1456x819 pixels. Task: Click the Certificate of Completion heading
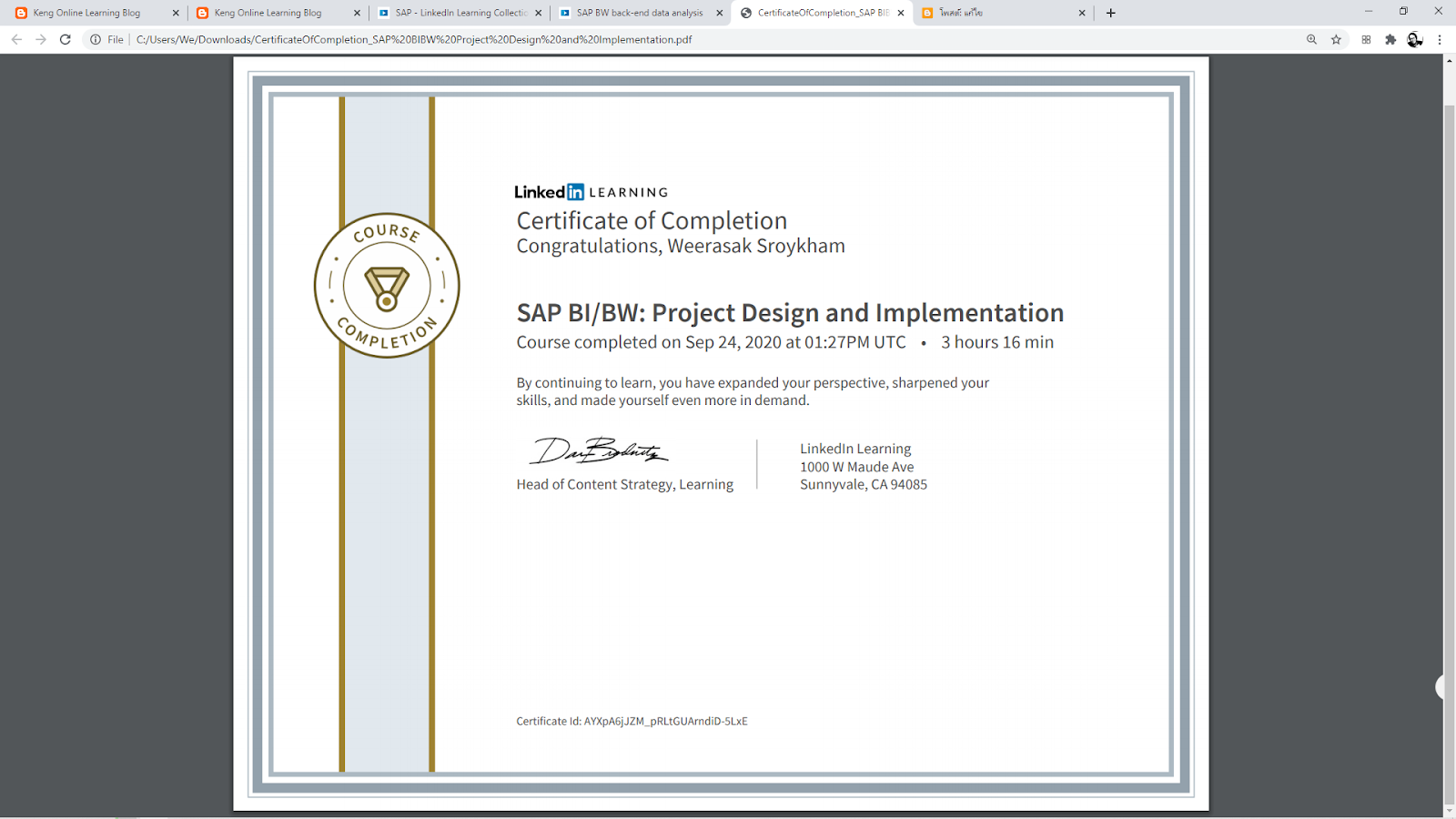(x=652, y=220)
